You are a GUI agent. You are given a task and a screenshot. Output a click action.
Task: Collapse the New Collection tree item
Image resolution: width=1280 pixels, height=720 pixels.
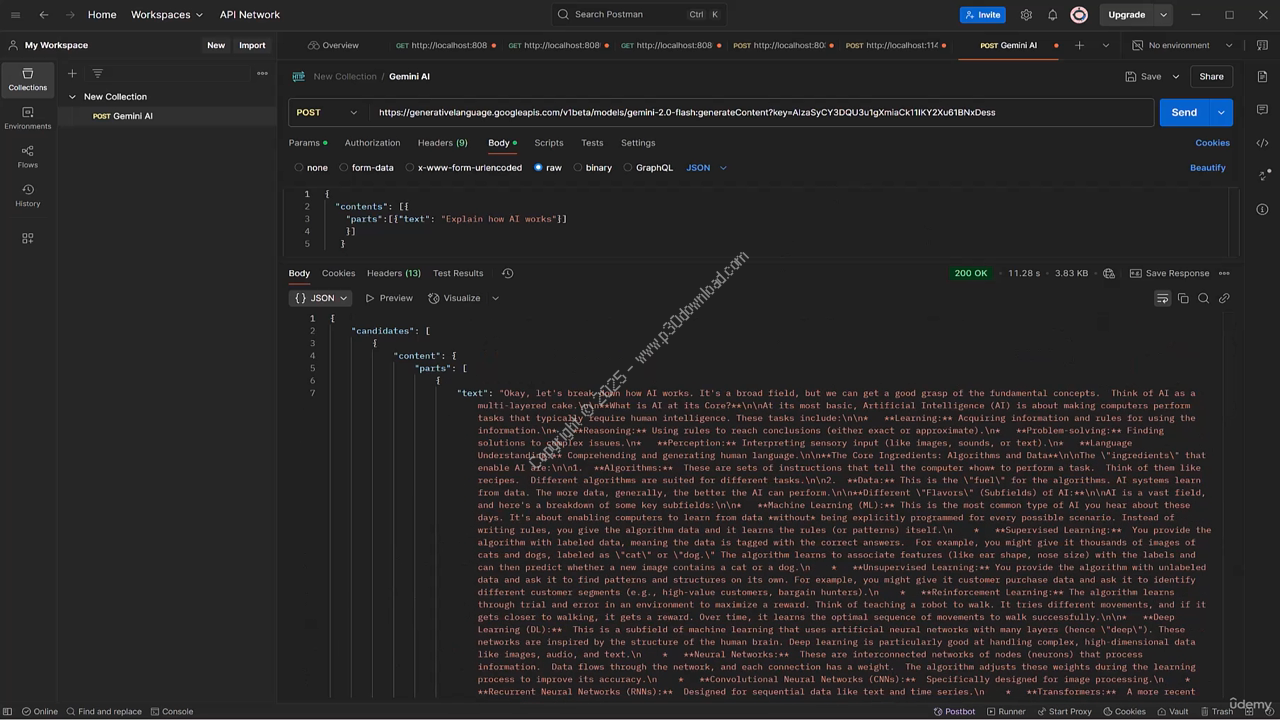[72, 97]
